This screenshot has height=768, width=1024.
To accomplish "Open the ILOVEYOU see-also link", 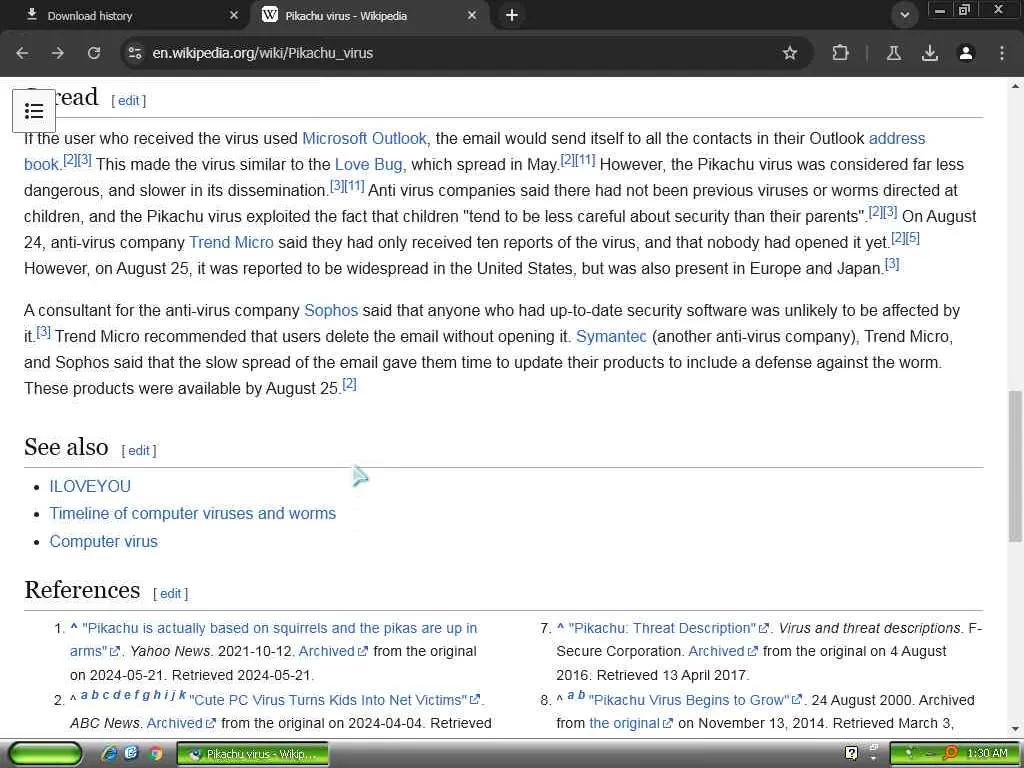I will point(90,487).
